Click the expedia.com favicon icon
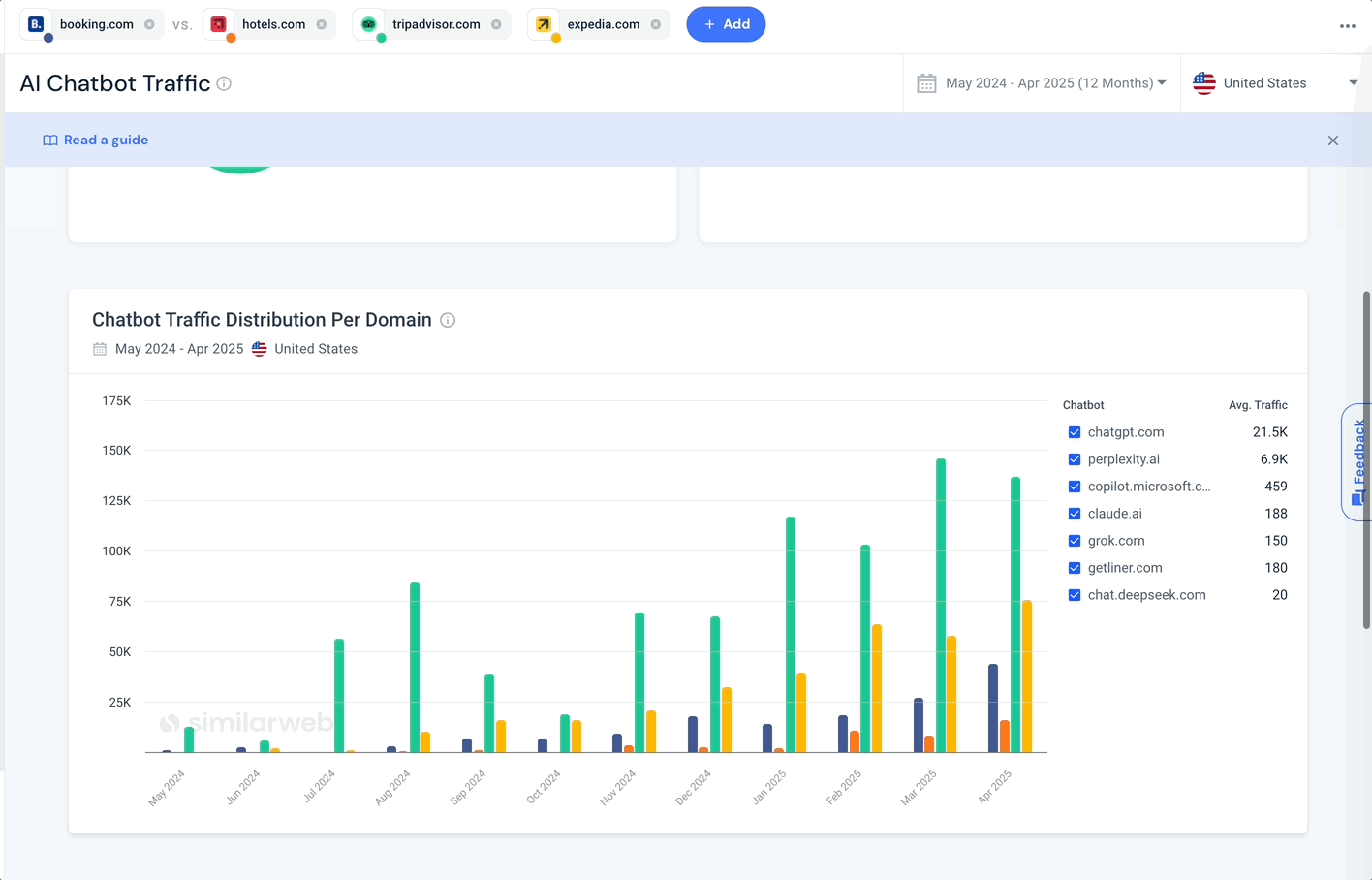Viewport: 1372px width, 880px height. [544, 24]
